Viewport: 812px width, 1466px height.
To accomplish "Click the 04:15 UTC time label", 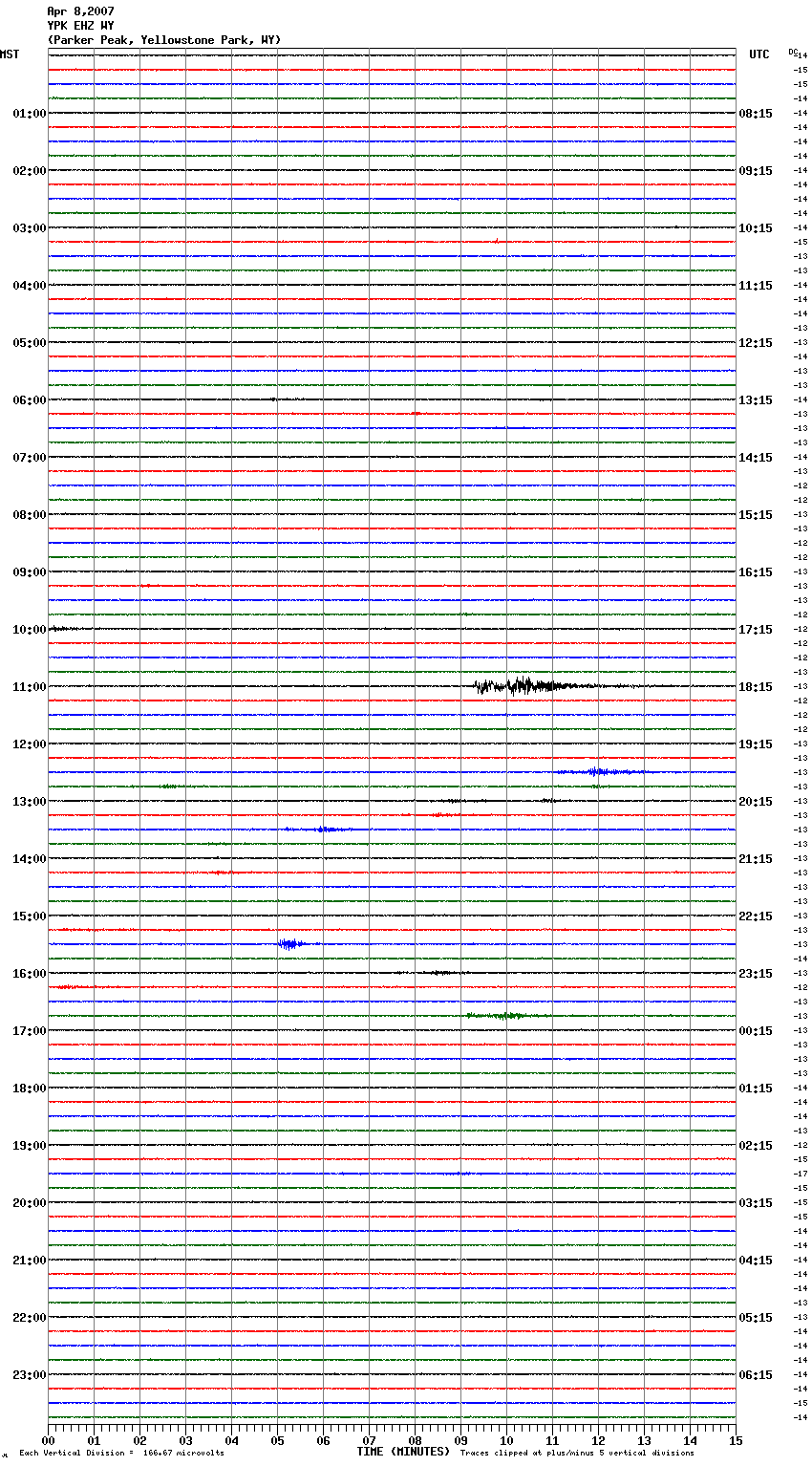I will pyautogui.click(x=756, y=1261).
